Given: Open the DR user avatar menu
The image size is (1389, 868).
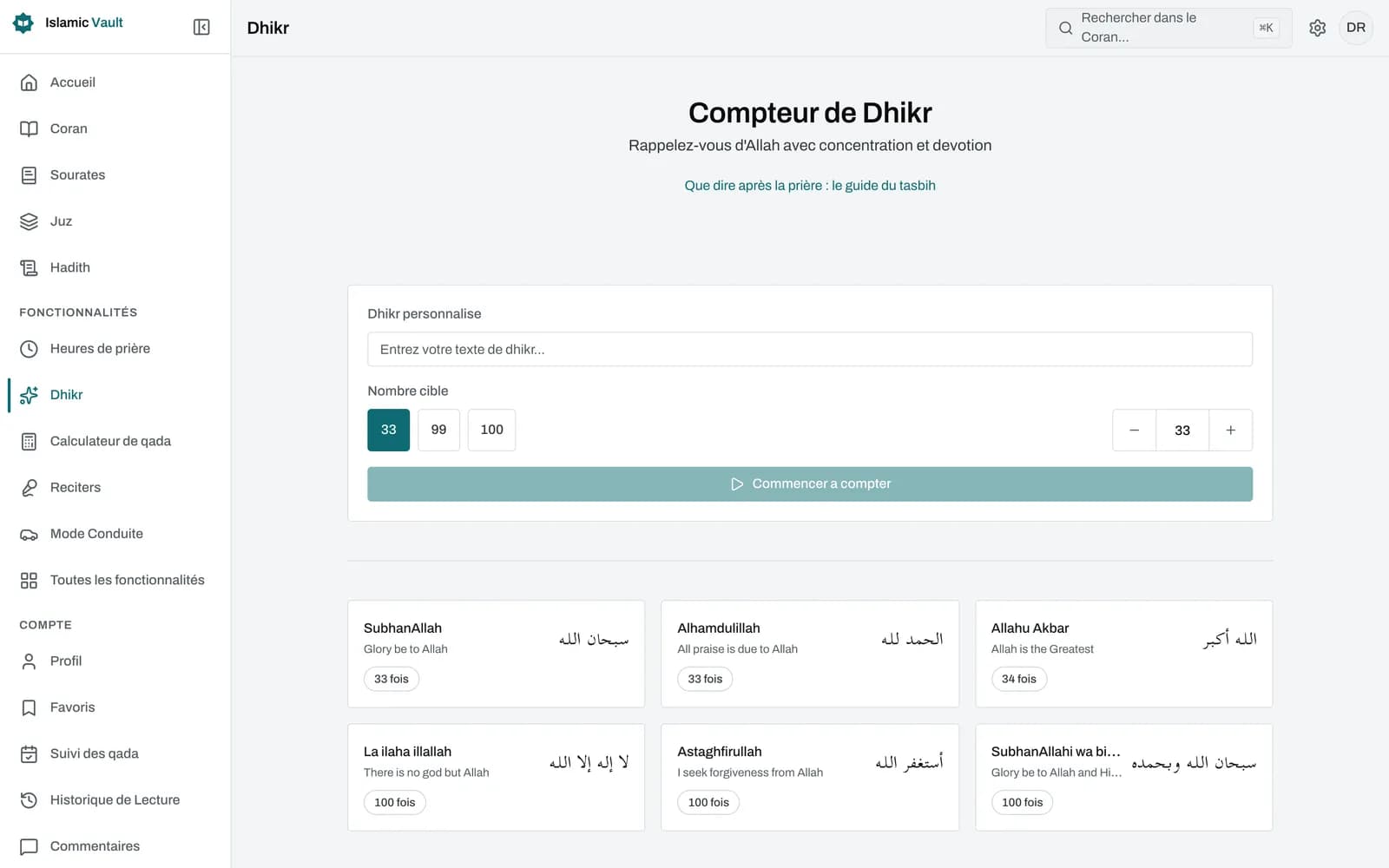Looking at the screenshot, I should tap(1356, 28).
